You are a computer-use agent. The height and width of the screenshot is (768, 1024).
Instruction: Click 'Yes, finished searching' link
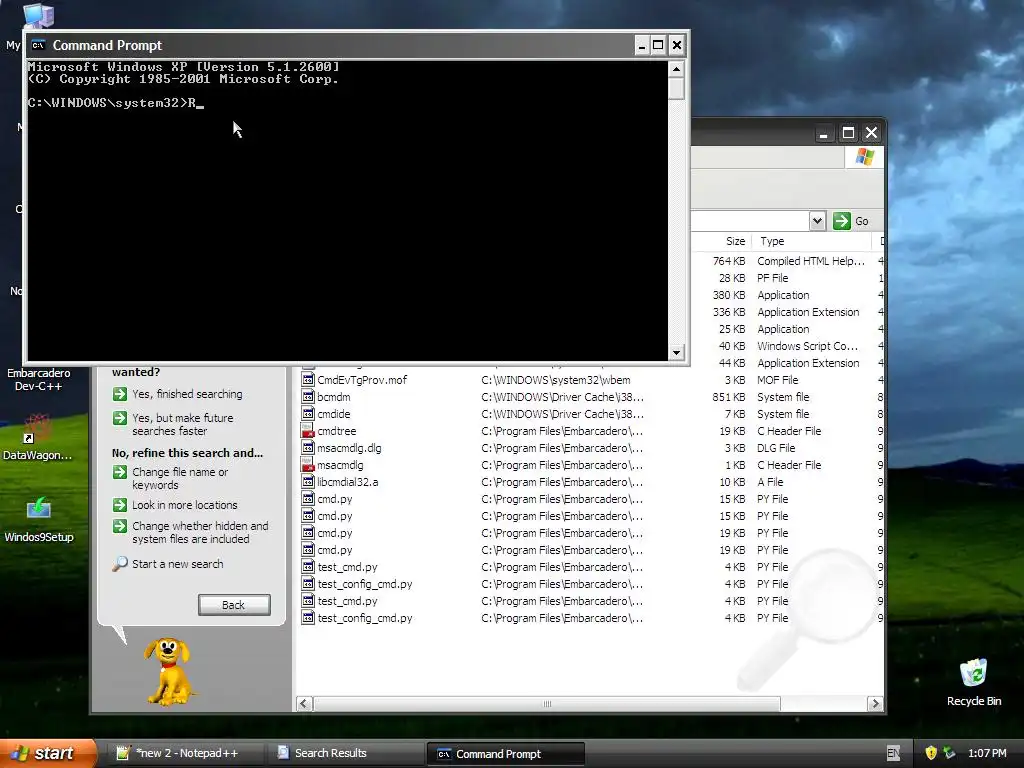(x=187, y=394)
